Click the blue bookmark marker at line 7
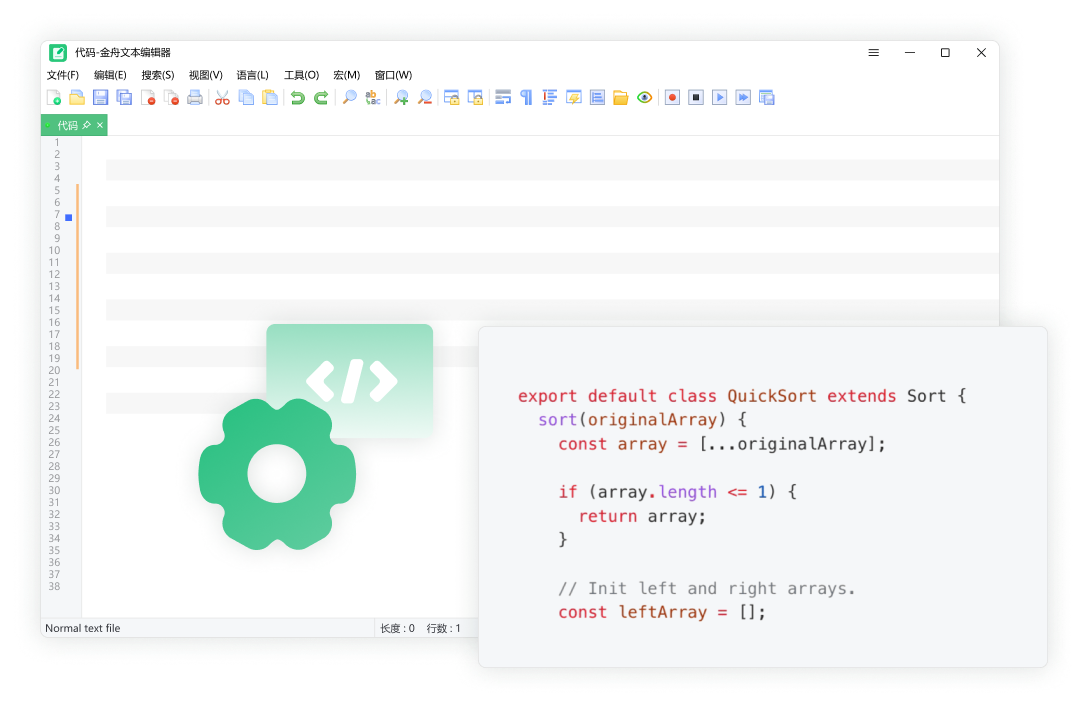 [69, 217]
